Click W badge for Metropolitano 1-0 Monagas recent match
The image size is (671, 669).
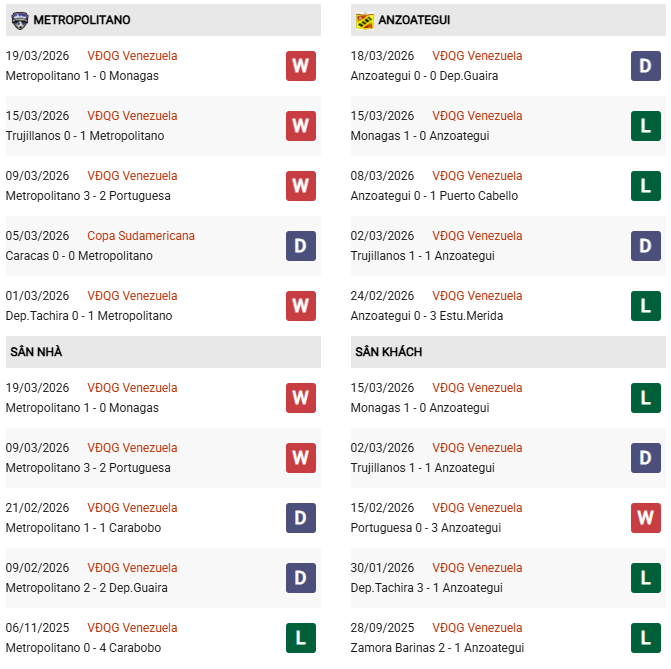(x=301, y=66)
